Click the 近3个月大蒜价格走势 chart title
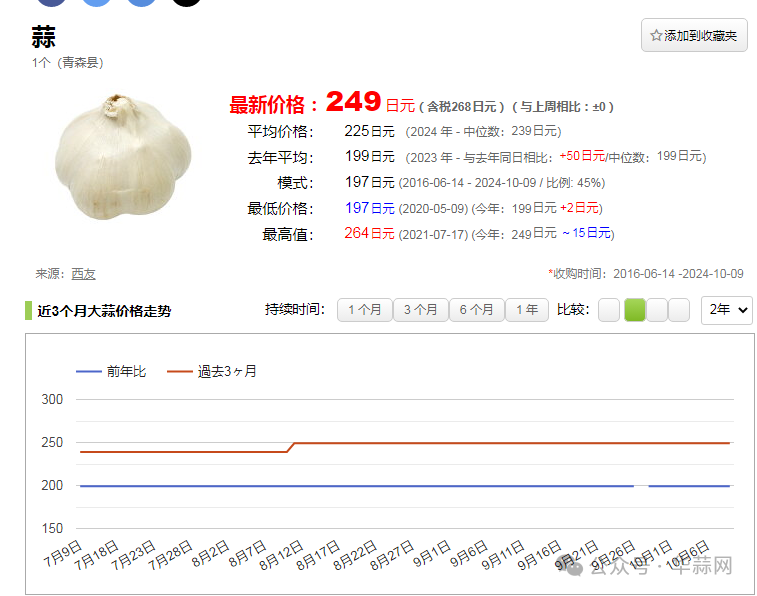This screenshot has height=596, width=757. (x=104, y=311)
